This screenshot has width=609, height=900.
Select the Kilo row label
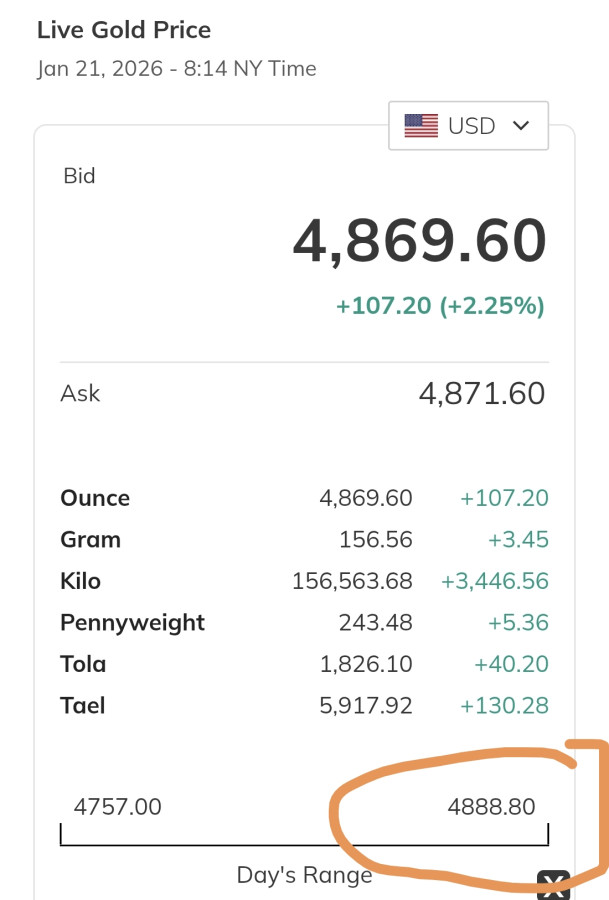[80, 581]
